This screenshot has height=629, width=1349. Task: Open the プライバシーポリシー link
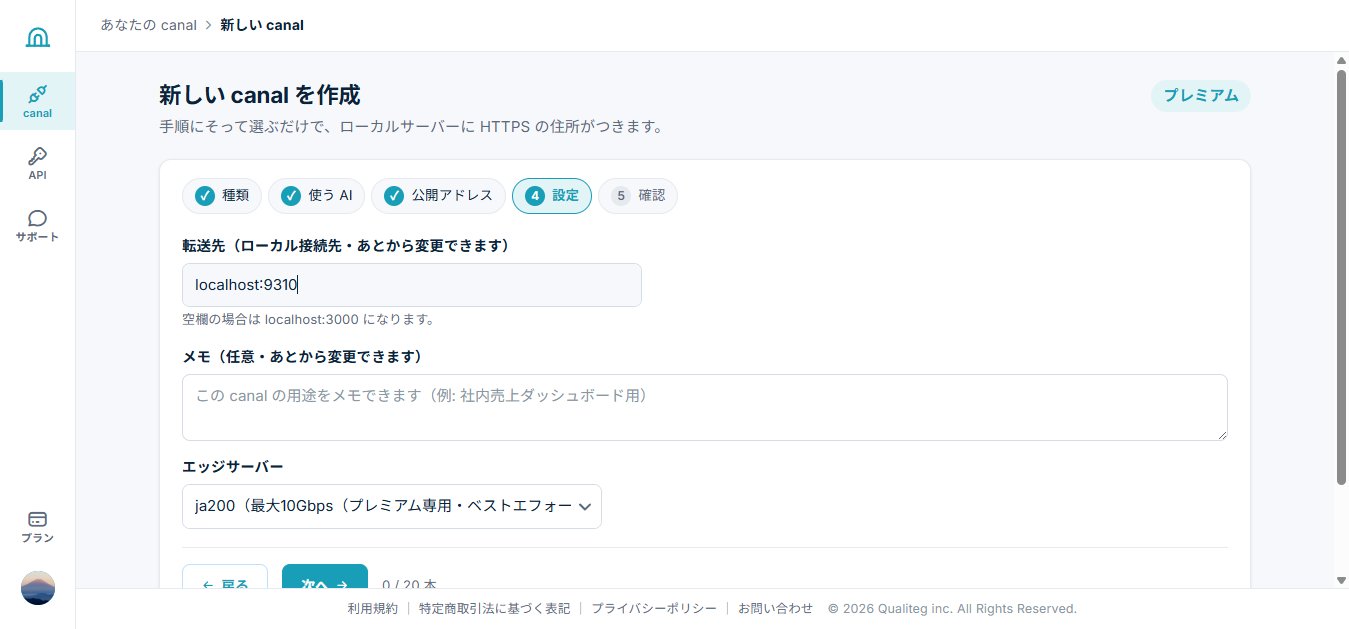click(654, 608)
